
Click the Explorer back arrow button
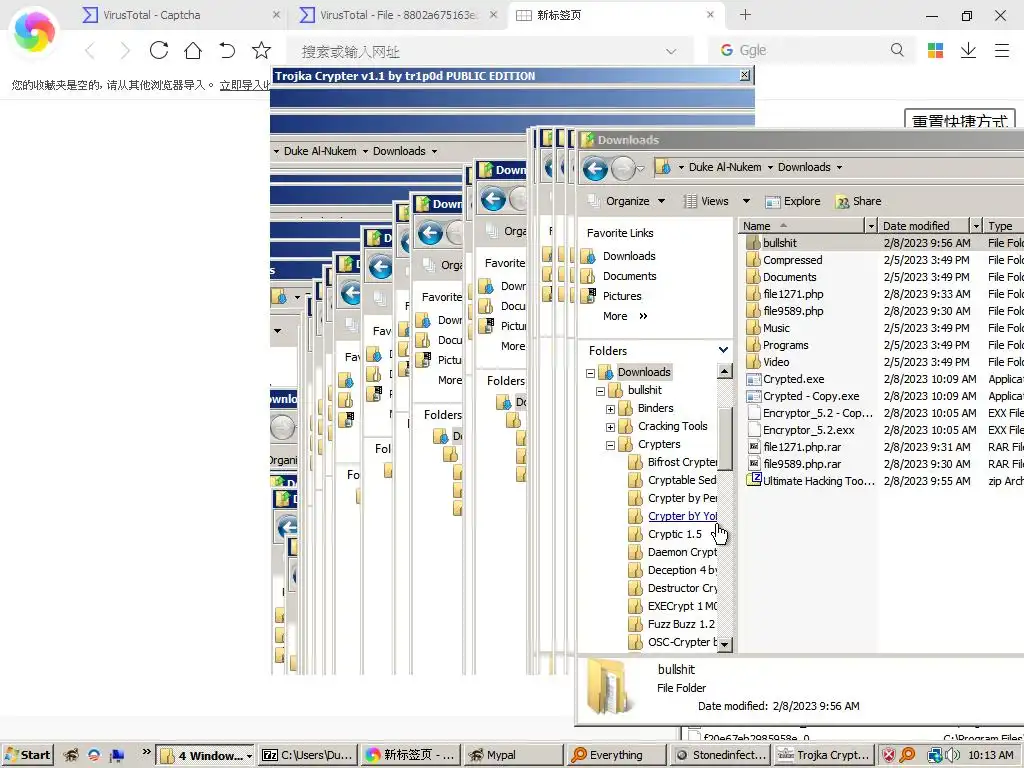point(595,169)
